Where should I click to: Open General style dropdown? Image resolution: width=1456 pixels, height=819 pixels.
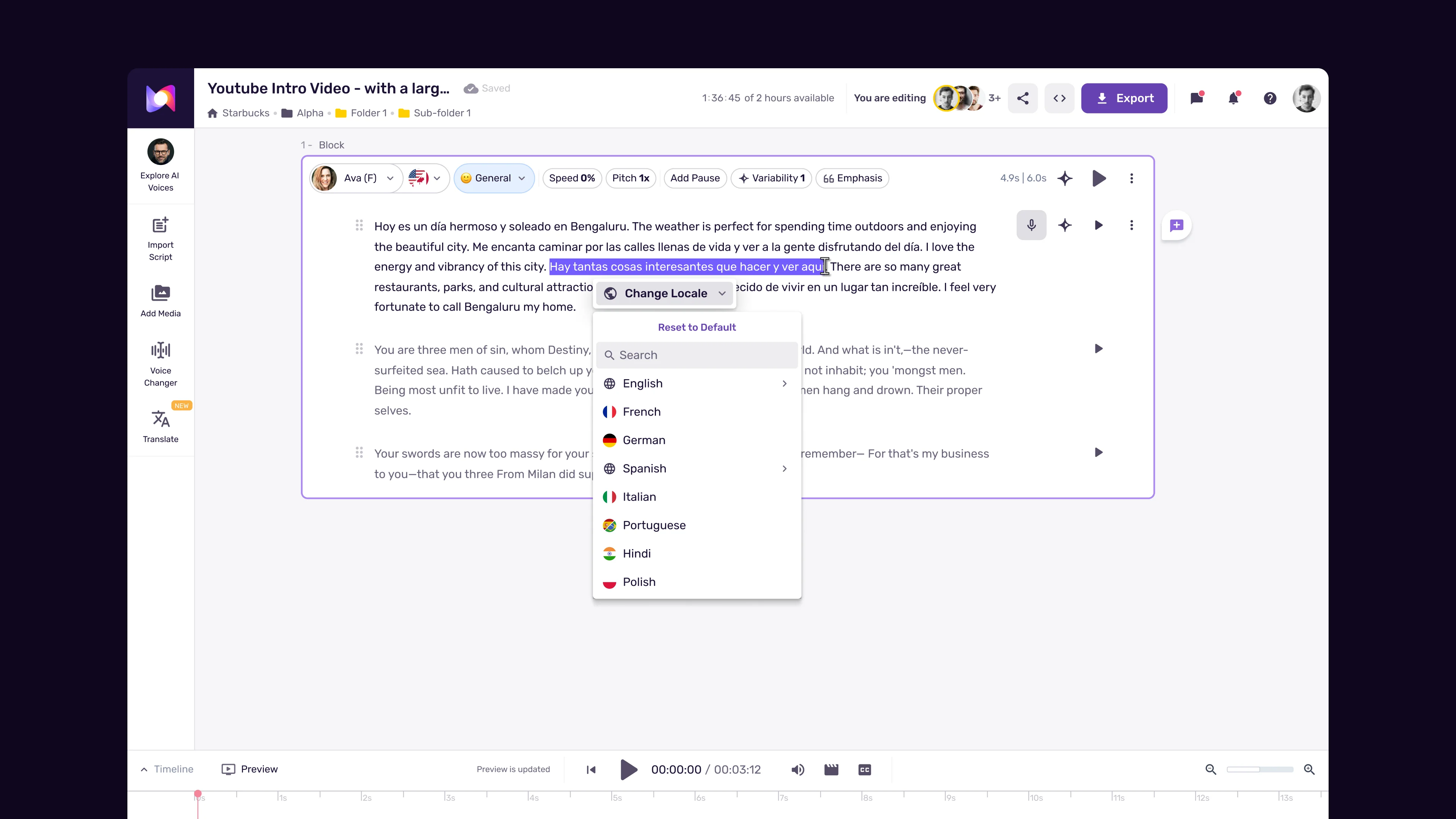click(493, 179)
